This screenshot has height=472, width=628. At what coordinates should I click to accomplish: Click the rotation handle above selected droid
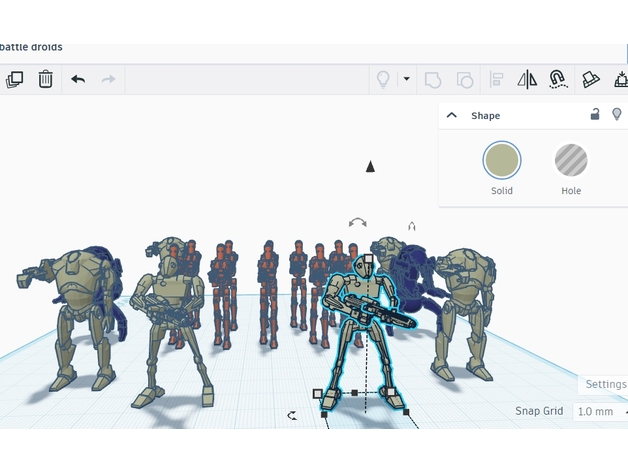click(357, 222)
